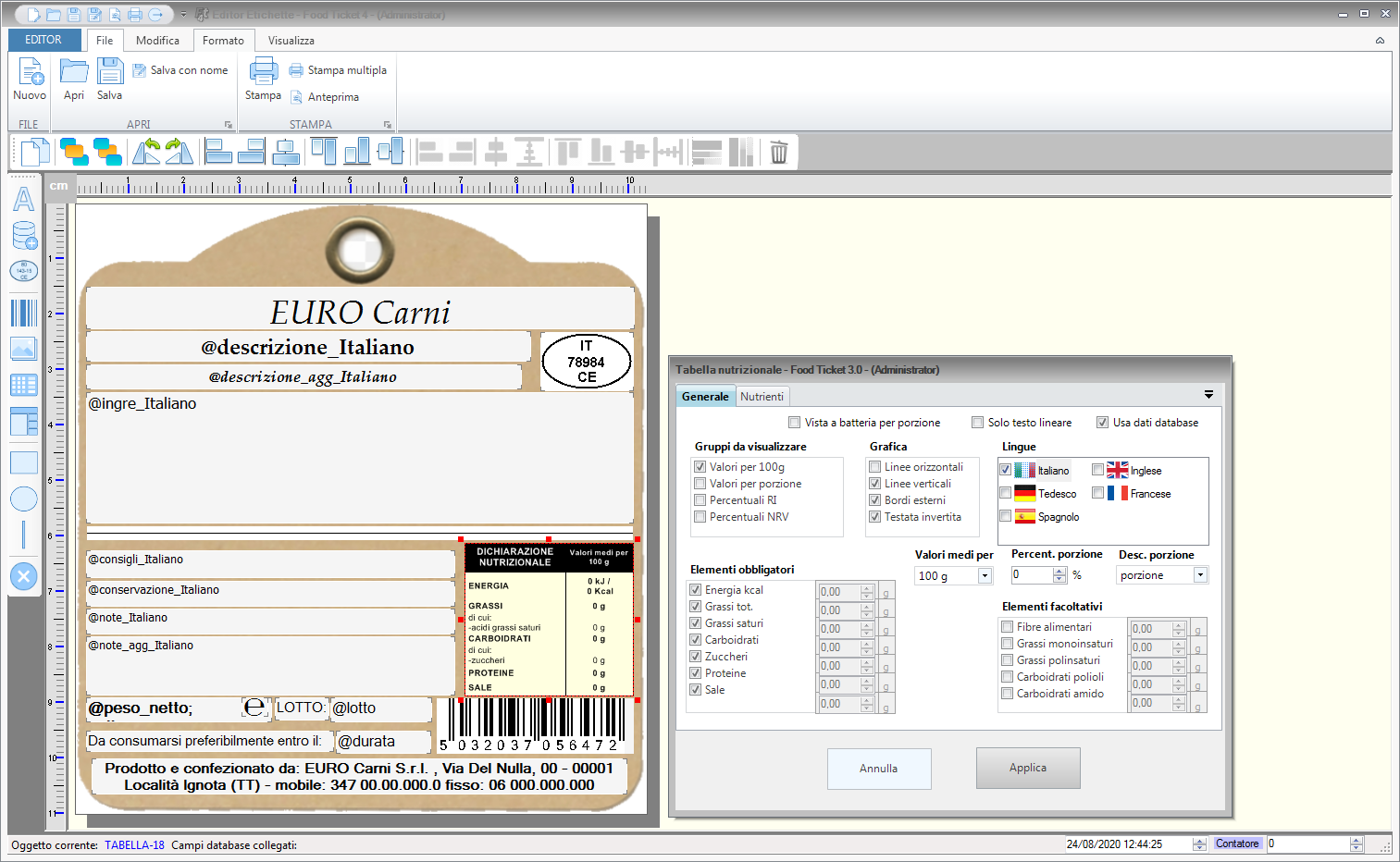The image size is (1400, 862).
Task: Click the Applica button
Action: click(1028, 768)
